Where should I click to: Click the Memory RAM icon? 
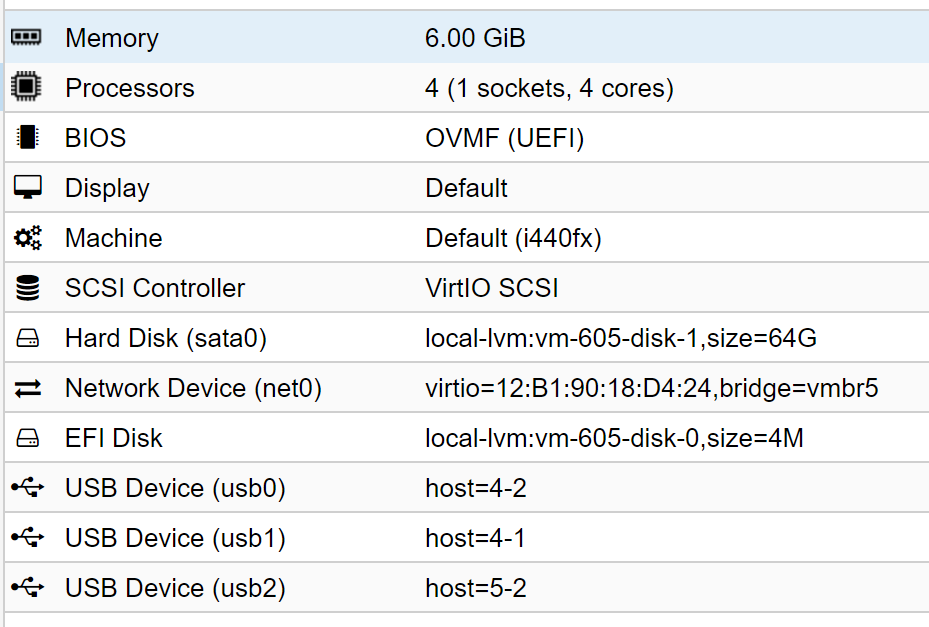pos(26,37)
